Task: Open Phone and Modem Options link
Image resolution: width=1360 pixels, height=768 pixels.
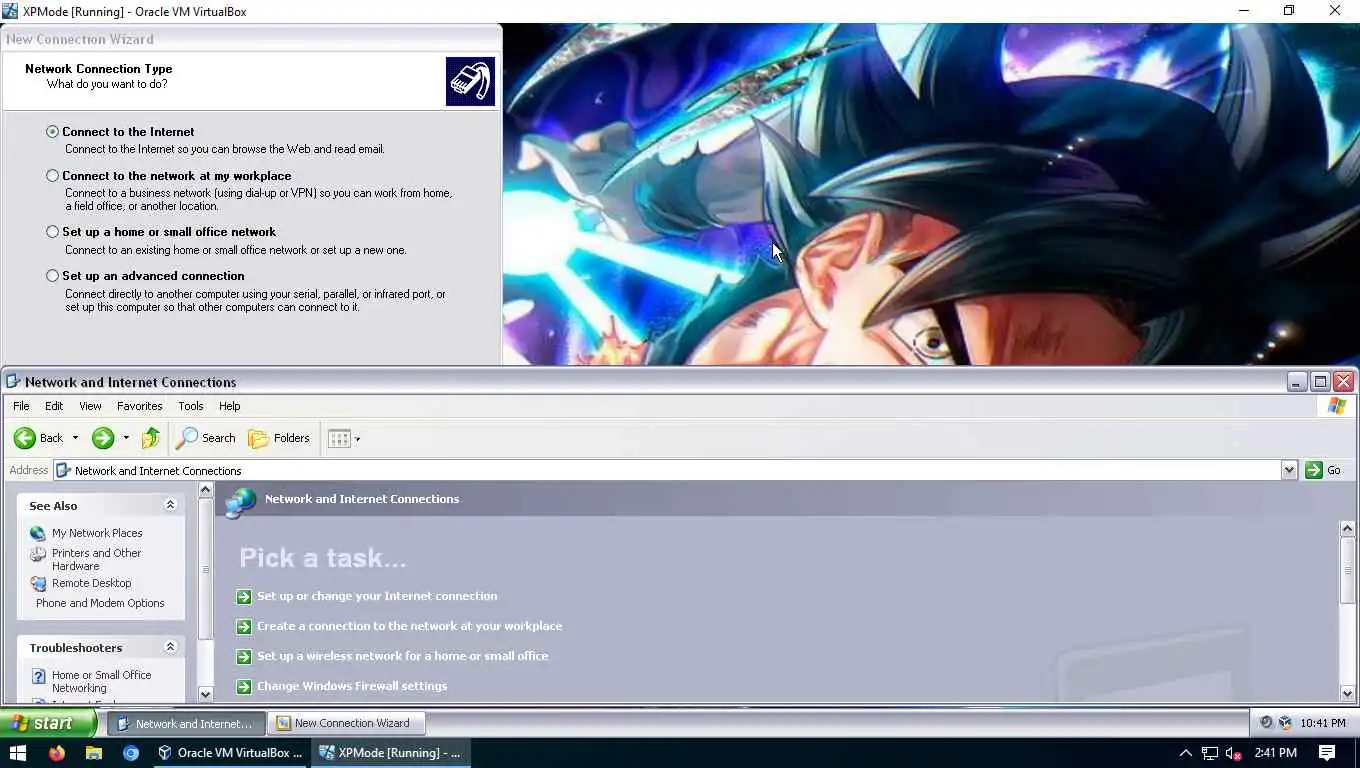Action: coord(100,603)
